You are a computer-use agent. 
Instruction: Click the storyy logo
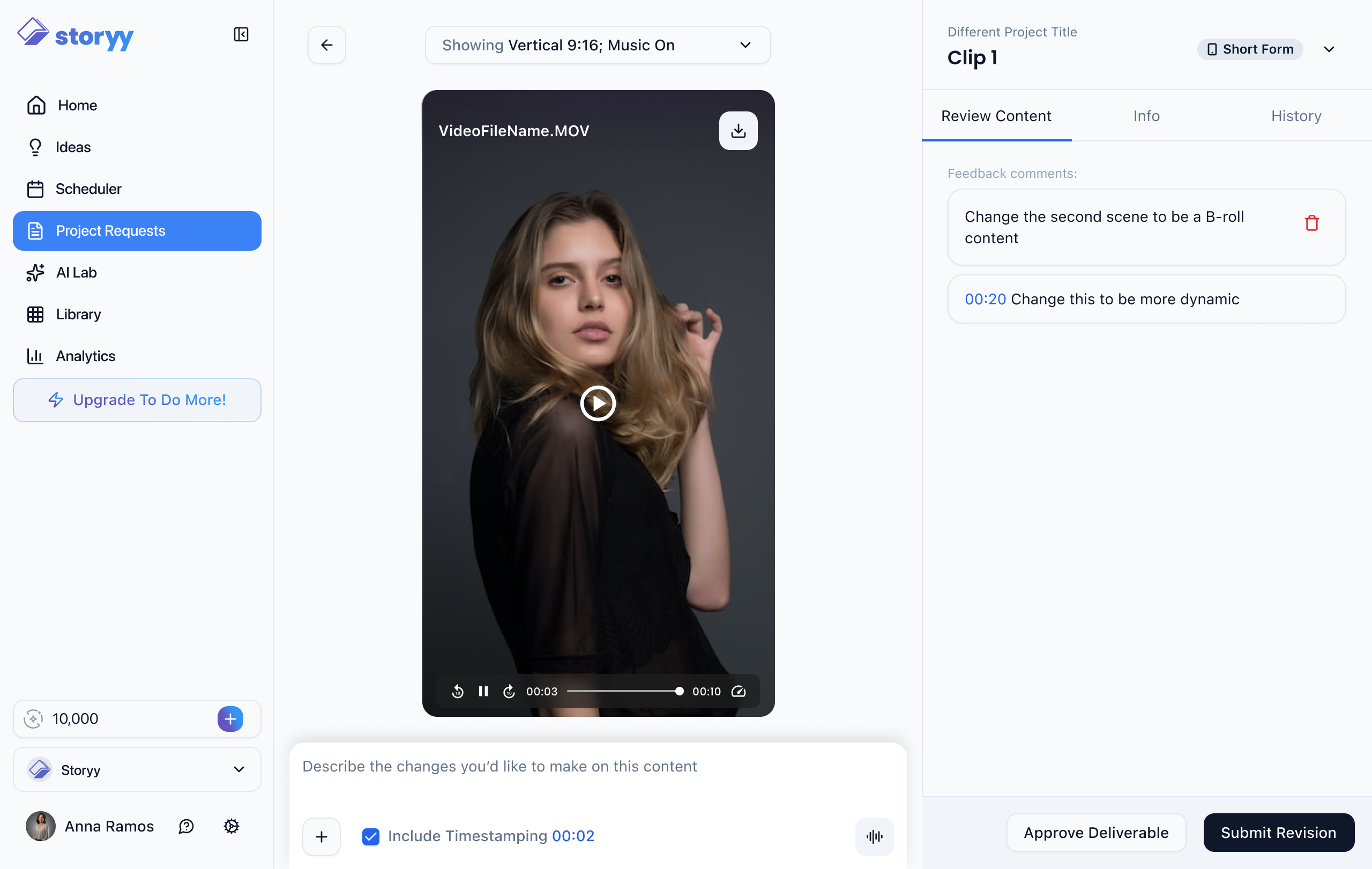[75, 34]
